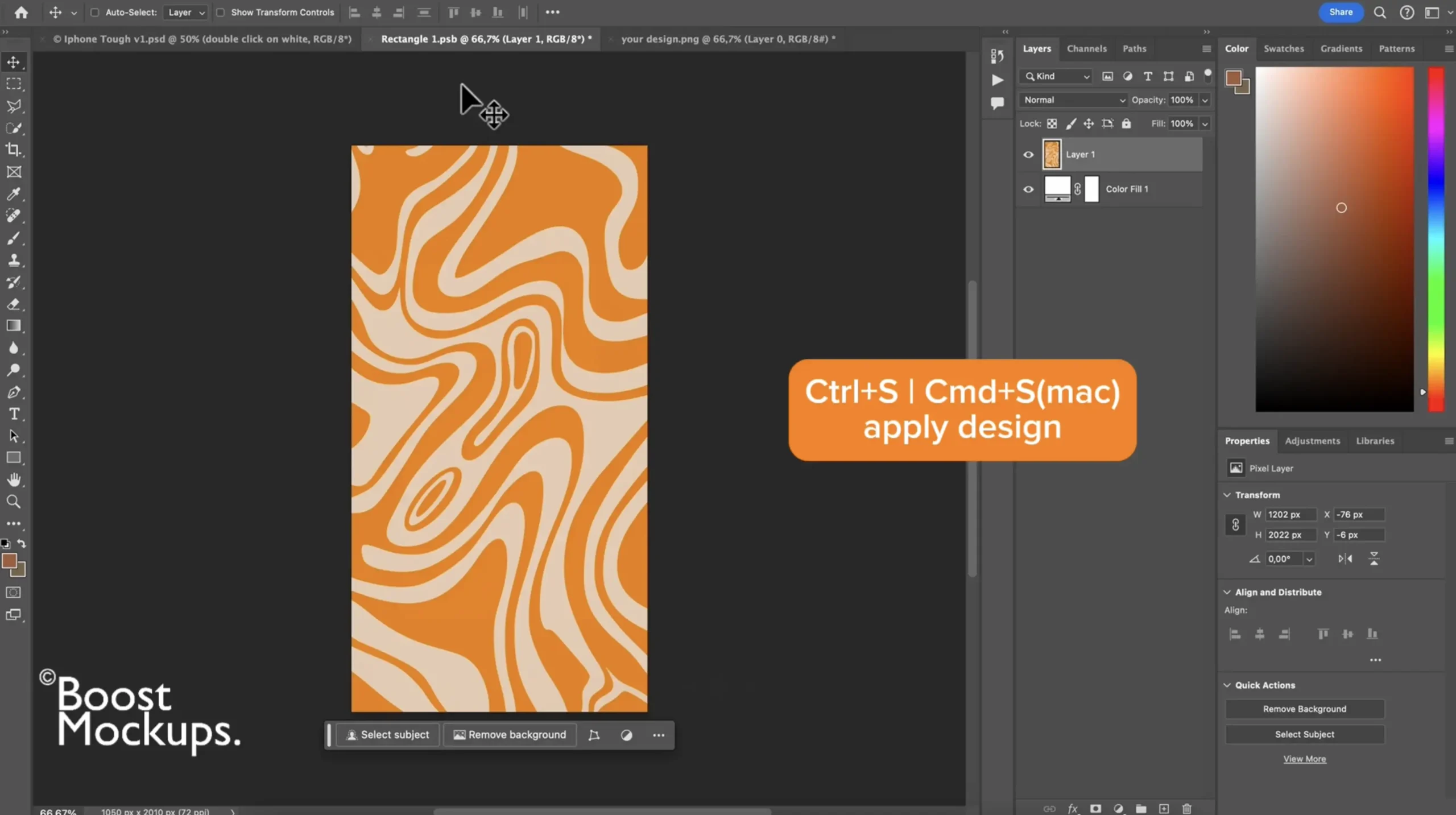Select the Eraser tool
The height and width of the screenshot is (815, 1456).
(x=14, y=304)
